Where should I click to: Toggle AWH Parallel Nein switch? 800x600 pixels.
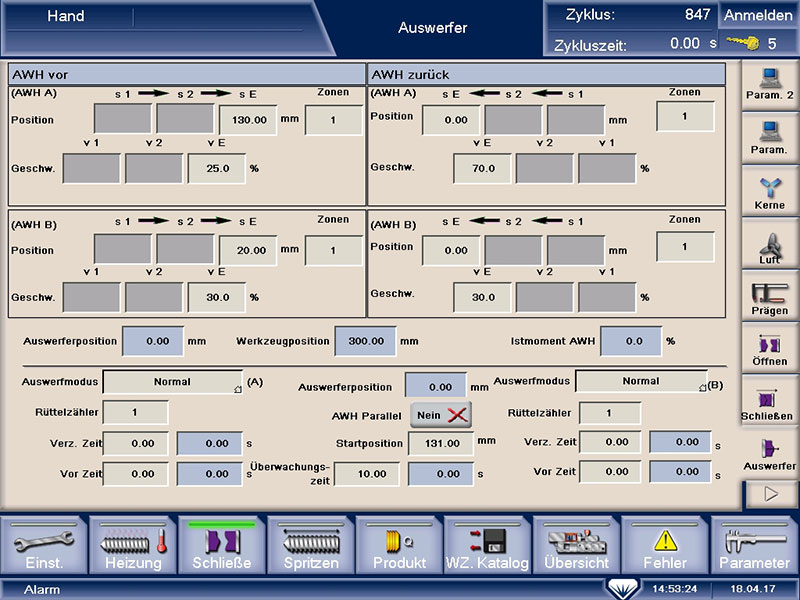point(441,415)
